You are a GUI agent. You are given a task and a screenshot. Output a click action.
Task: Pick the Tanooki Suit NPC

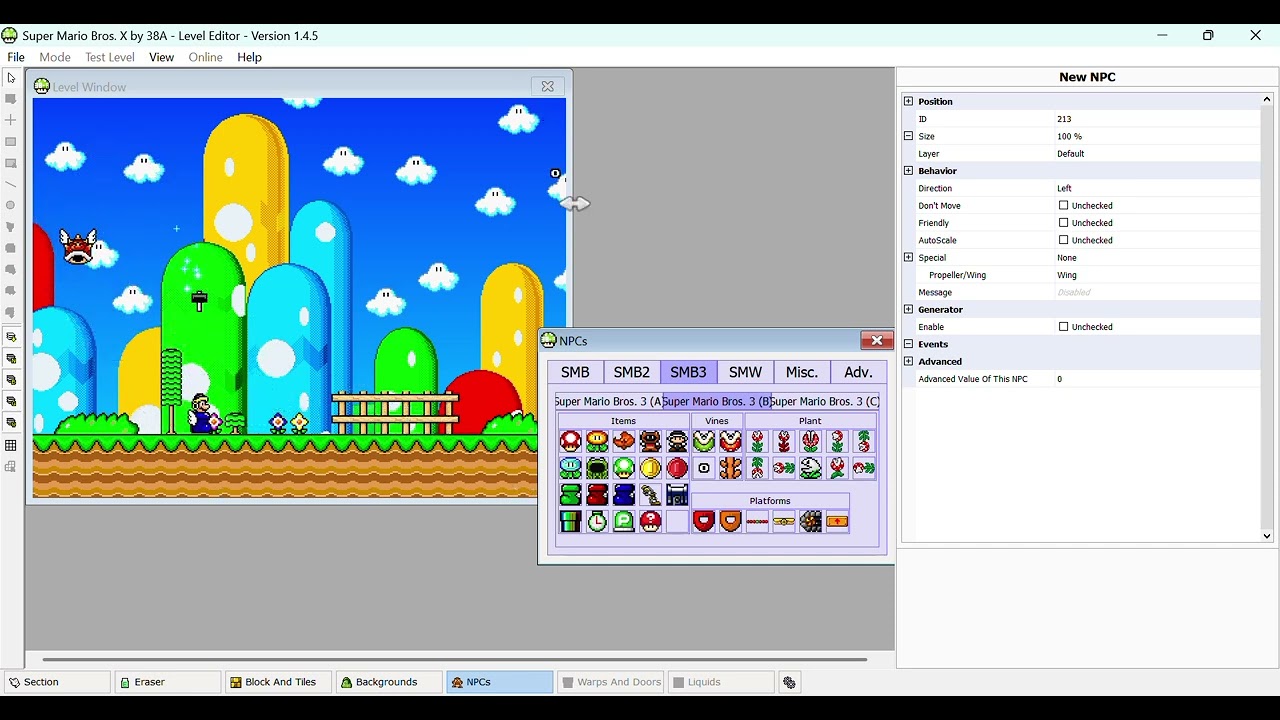pyautogui.click(x=650, y=441)
